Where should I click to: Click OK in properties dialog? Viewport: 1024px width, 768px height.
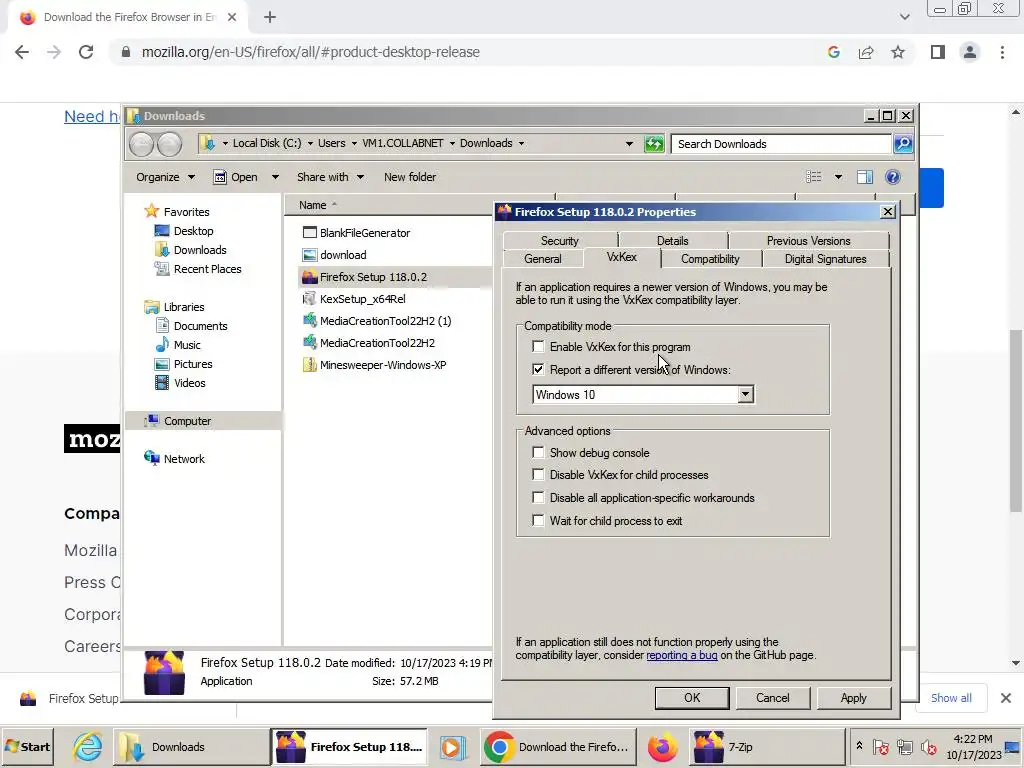pyautogui.click(x=692, y=698)
